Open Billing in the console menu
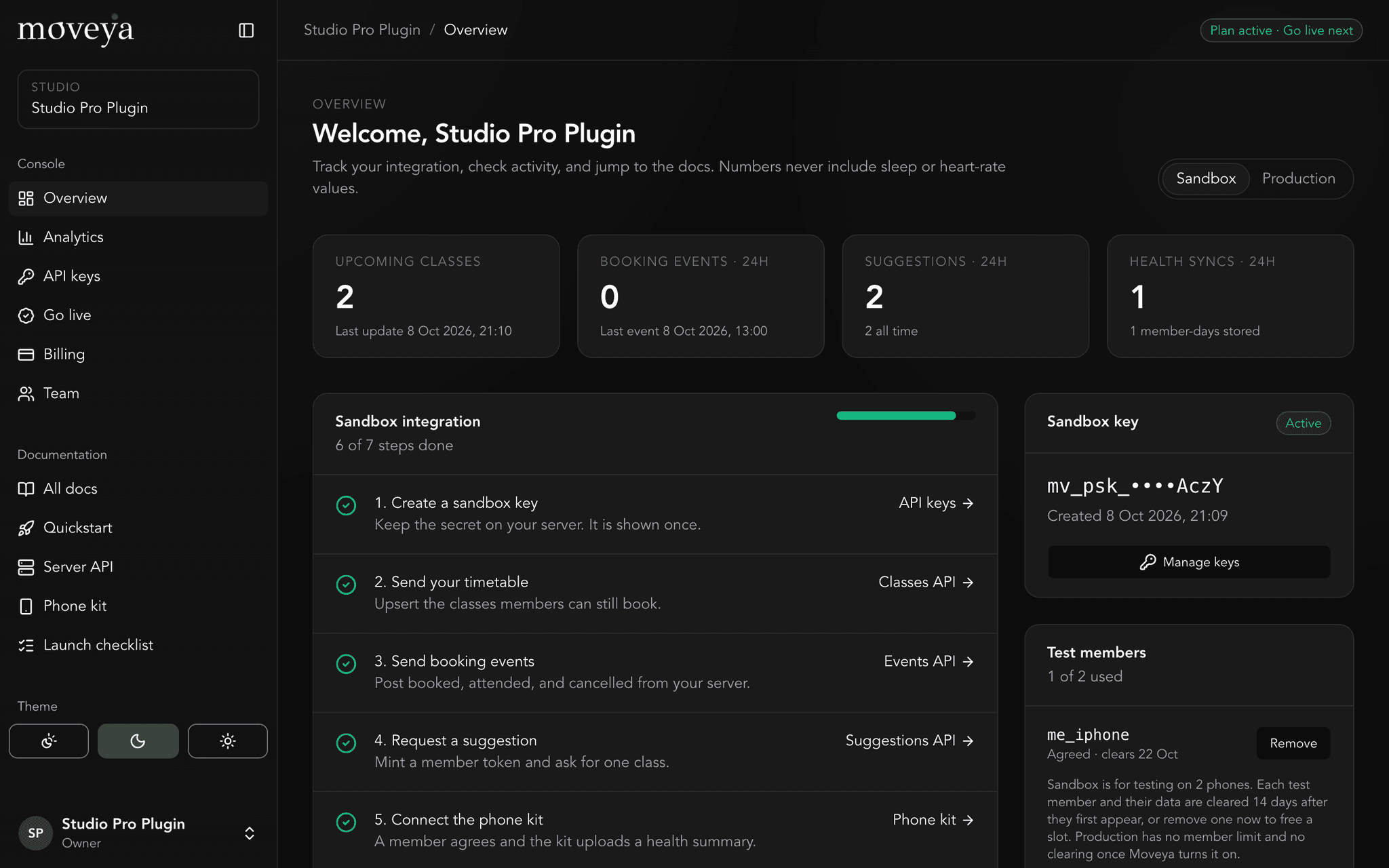The width and height of the screenshot is (1389, 868). point(138,355)
